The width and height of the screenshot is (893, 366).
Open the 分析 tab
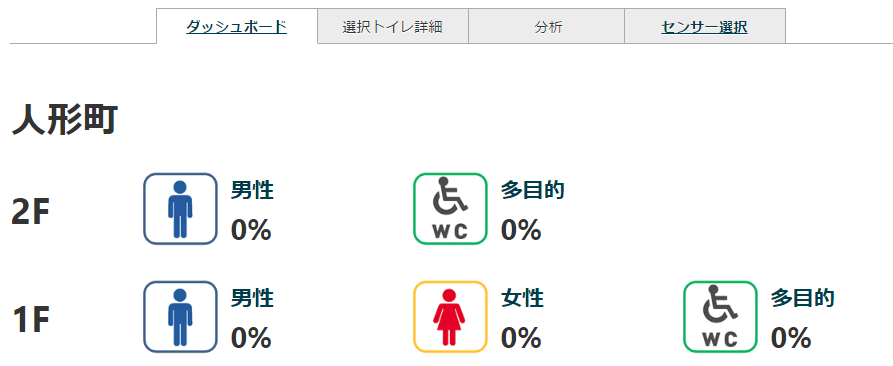pos(546,26)
